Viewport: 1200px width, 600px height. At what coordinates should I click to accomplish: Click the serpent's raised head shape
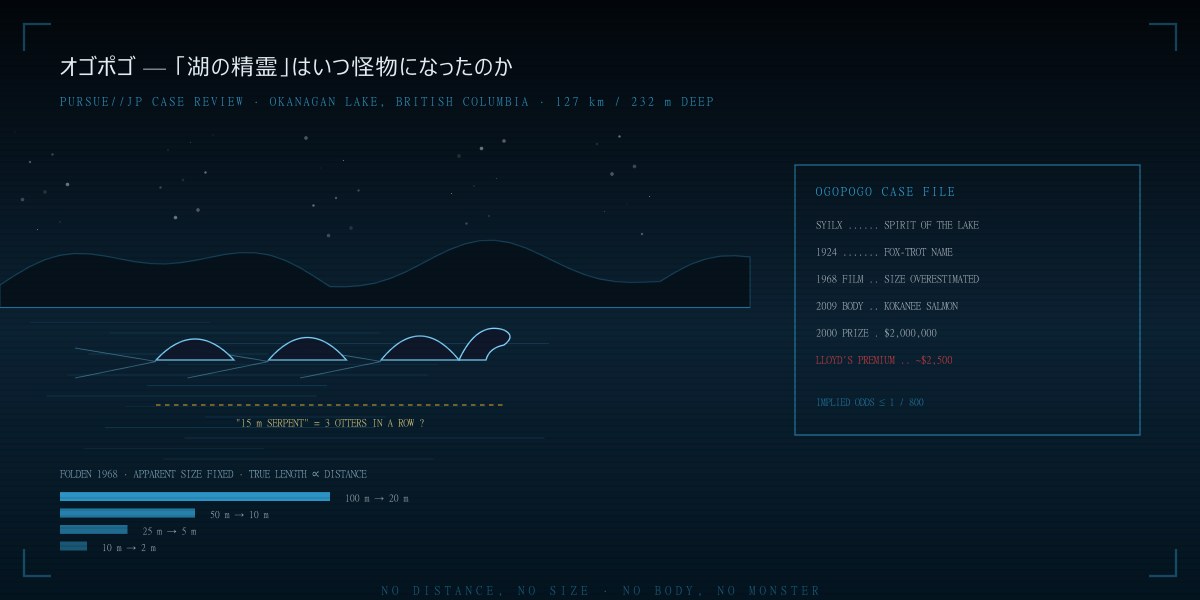[x=484, y=344]
